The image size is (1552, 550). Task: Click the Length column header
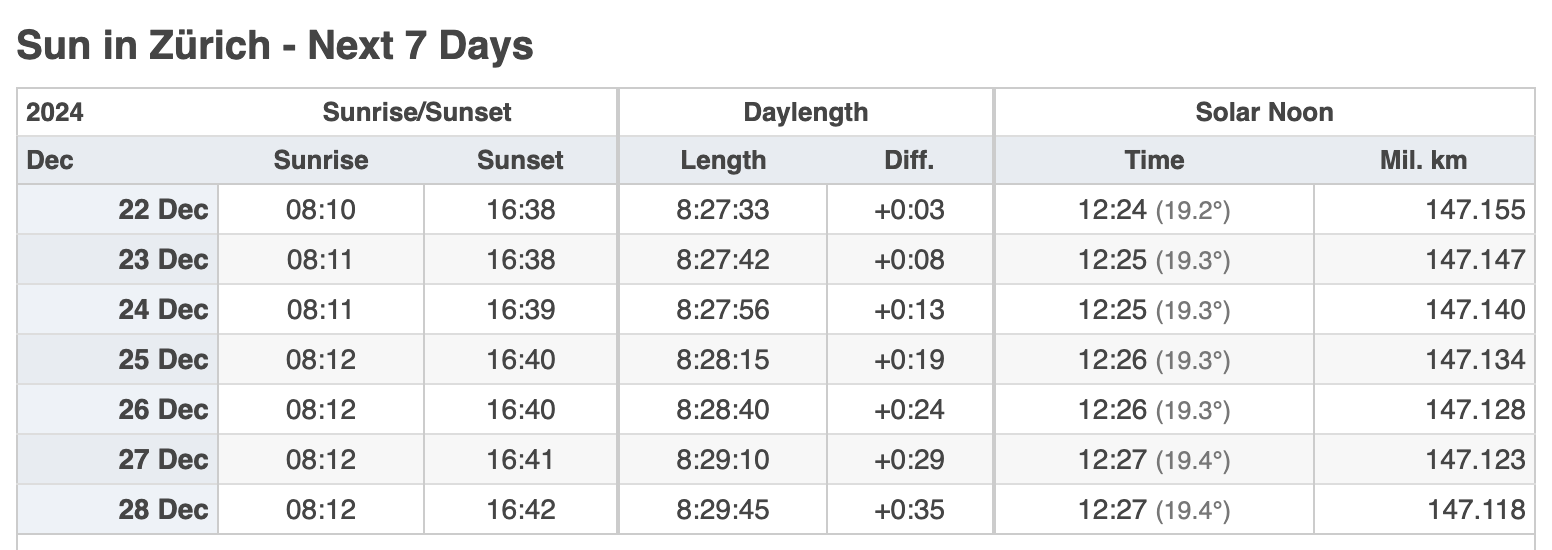pyautogui.click(x=723, y=160)
